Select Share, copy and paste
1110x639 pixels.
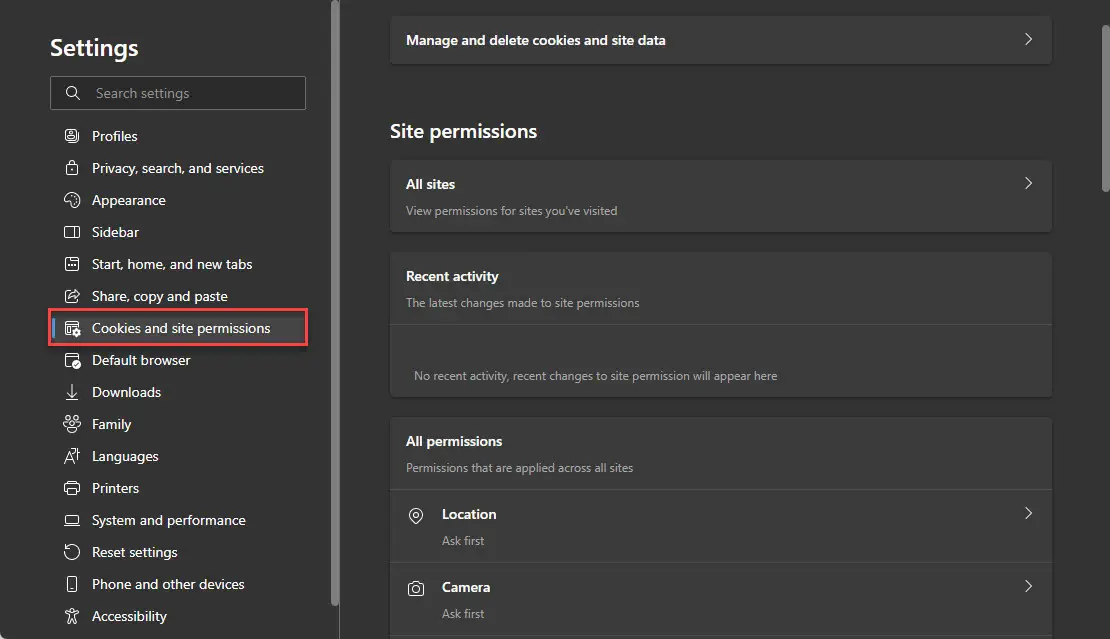coord(178,296)
